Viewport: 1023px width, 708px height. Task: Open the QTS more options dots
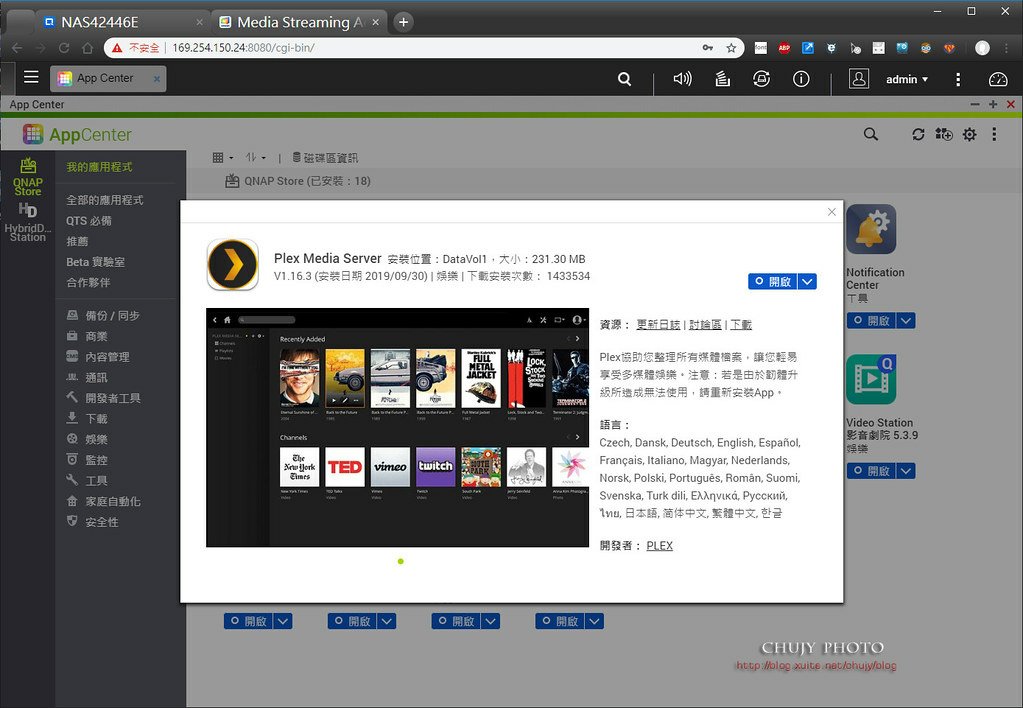point(958,80)
